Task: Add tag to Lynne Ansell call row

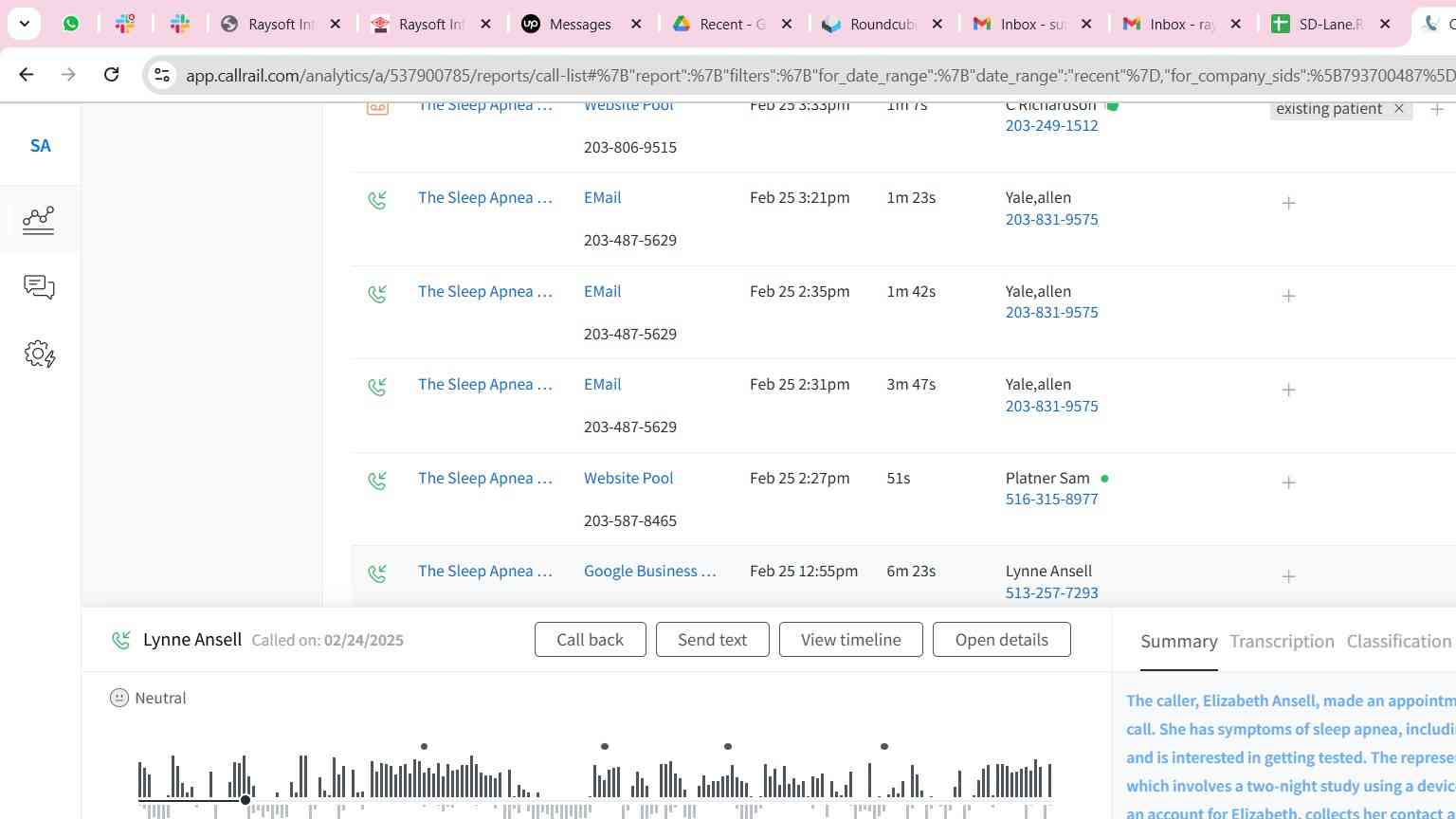Action: pos(1288,576)
